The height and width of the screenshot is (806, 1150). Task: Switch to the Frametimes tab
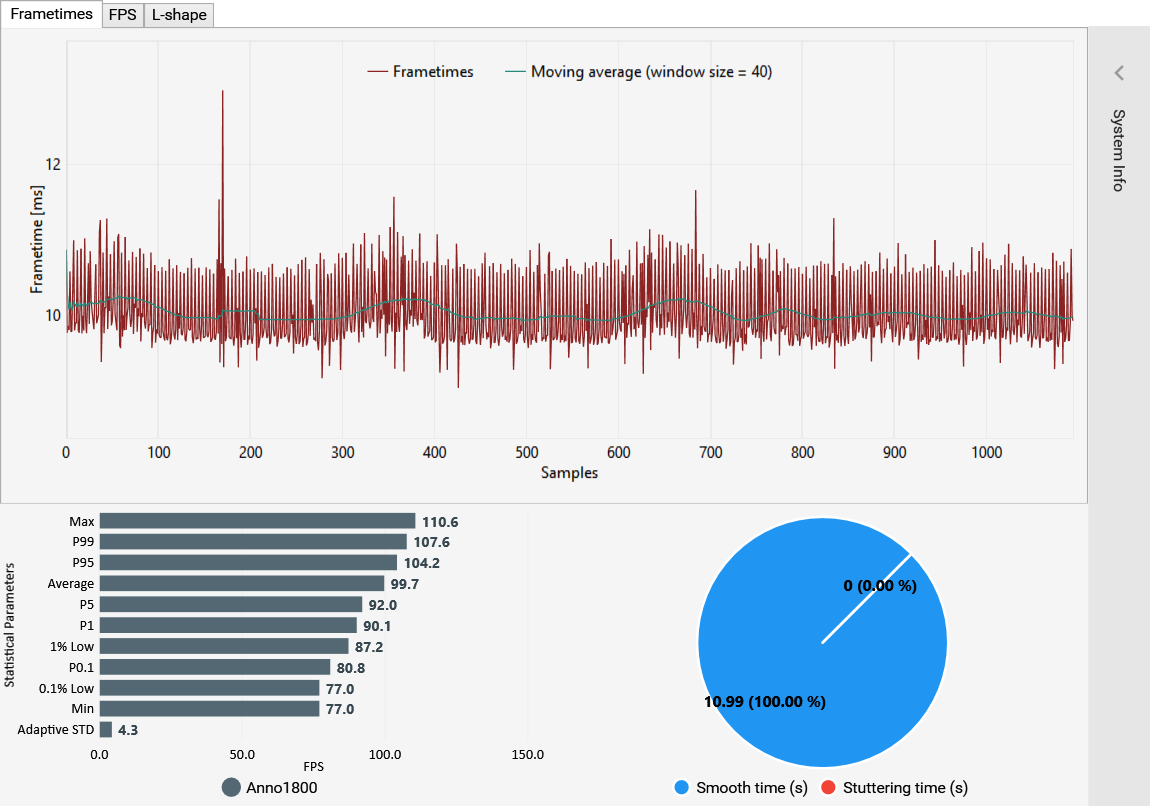[51, 14]
